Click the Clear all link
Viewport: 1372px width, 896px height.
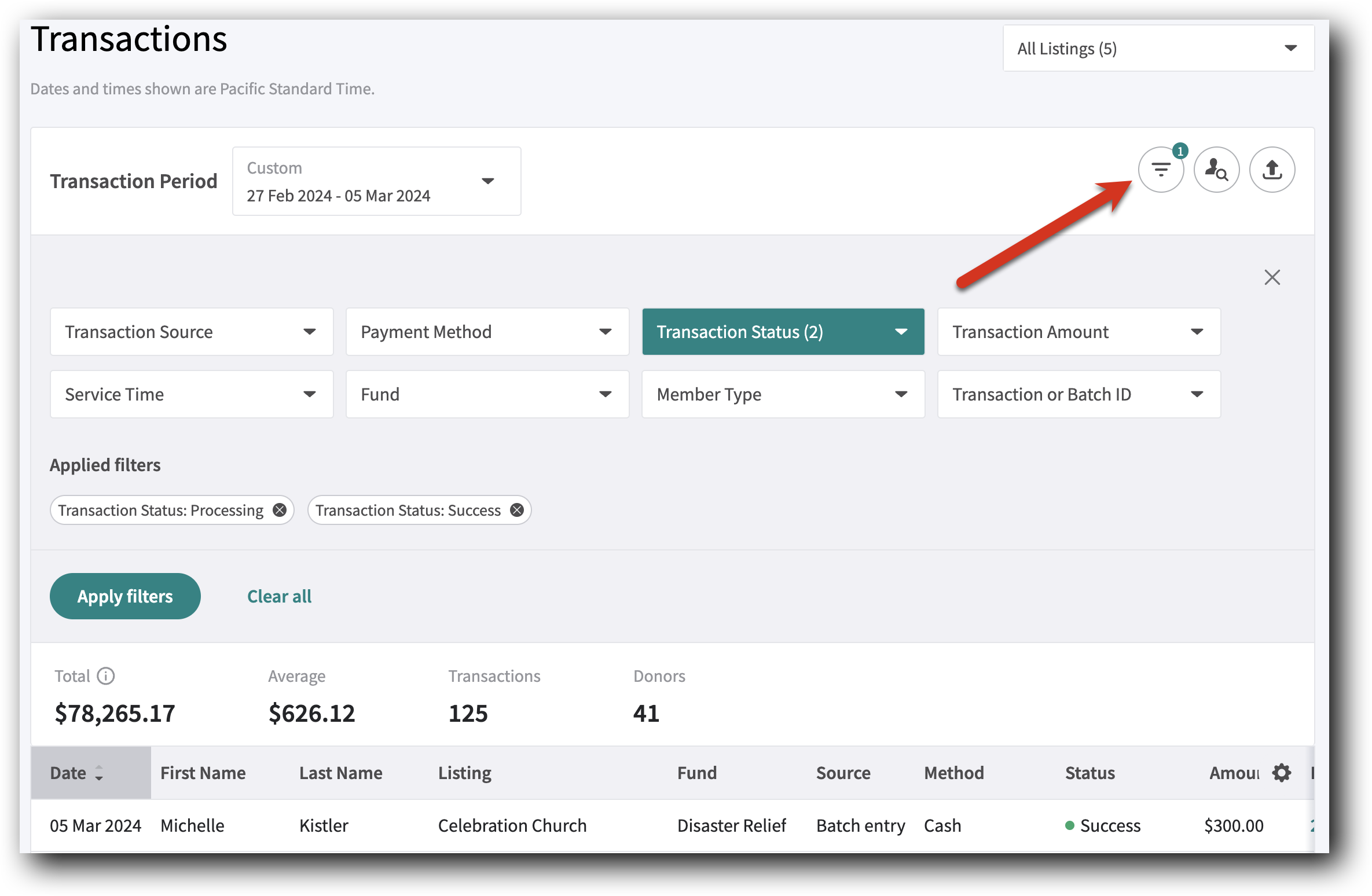(x=279, y=596)
